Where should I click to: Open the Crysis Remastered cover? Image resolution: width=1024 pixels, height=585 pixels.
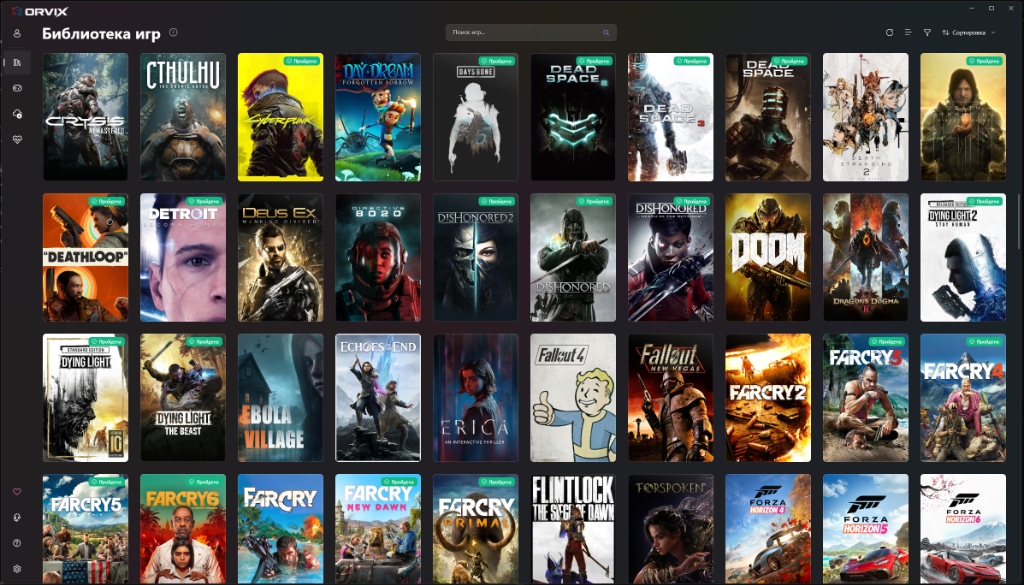pos(86,117)
